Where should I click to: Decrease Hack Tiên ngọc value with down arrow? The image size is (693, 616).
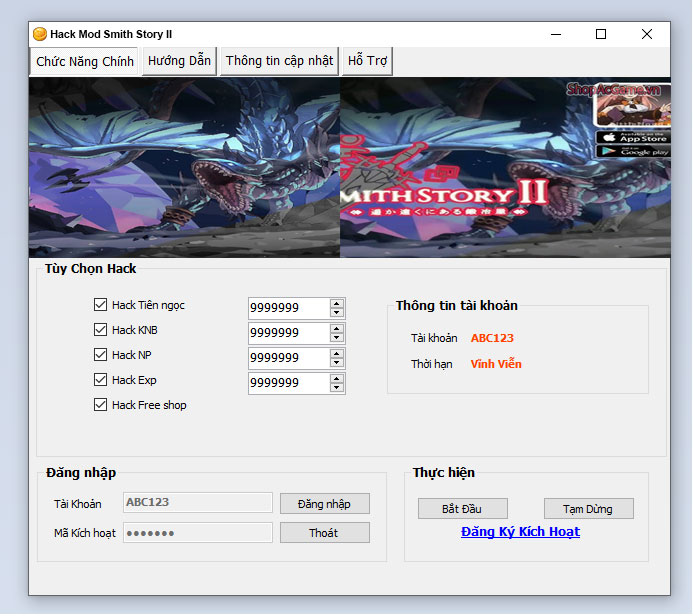pyautogui.click(x=337, y=312)
